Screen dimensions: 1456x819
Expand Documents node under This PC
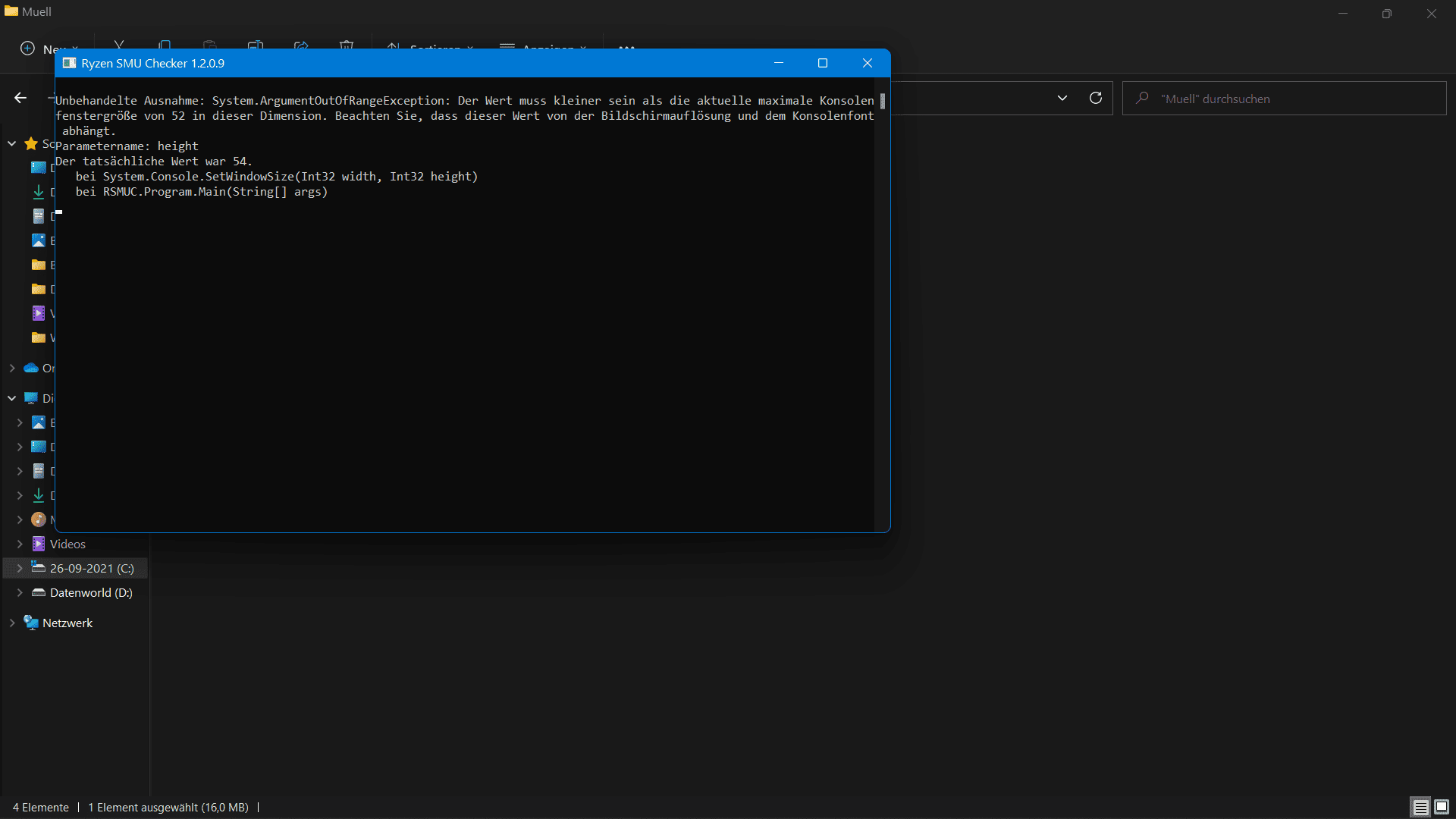pyautogui.click(x=20, y=471)
